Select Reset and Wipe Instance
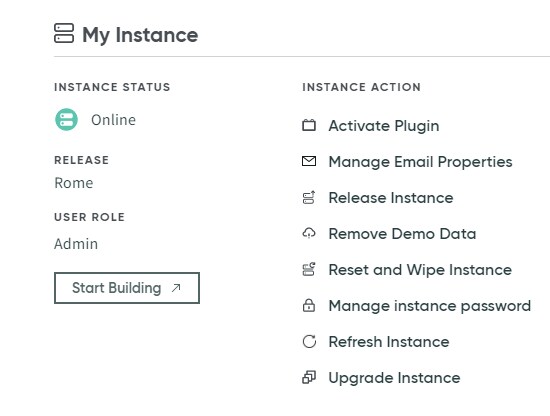The image size is (550, 416). 420,270
